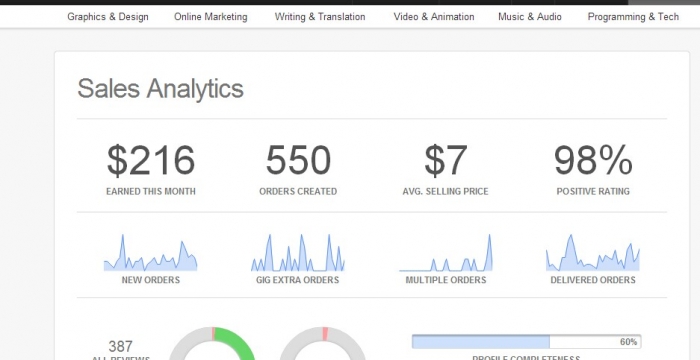This screenshot has width=700, height=360.
Task: Click the New Orders sparkline chart
Action: coord(150,253)
